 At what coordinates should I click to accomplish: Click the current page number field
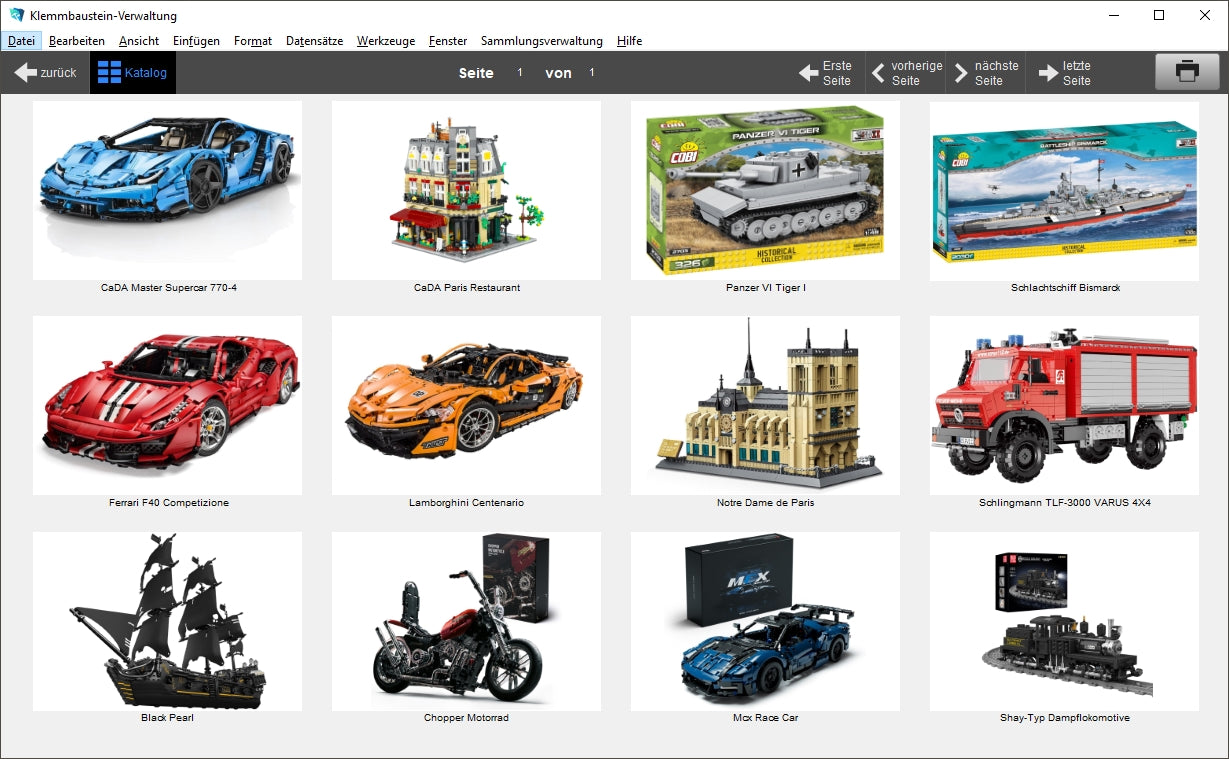point(520,73)
